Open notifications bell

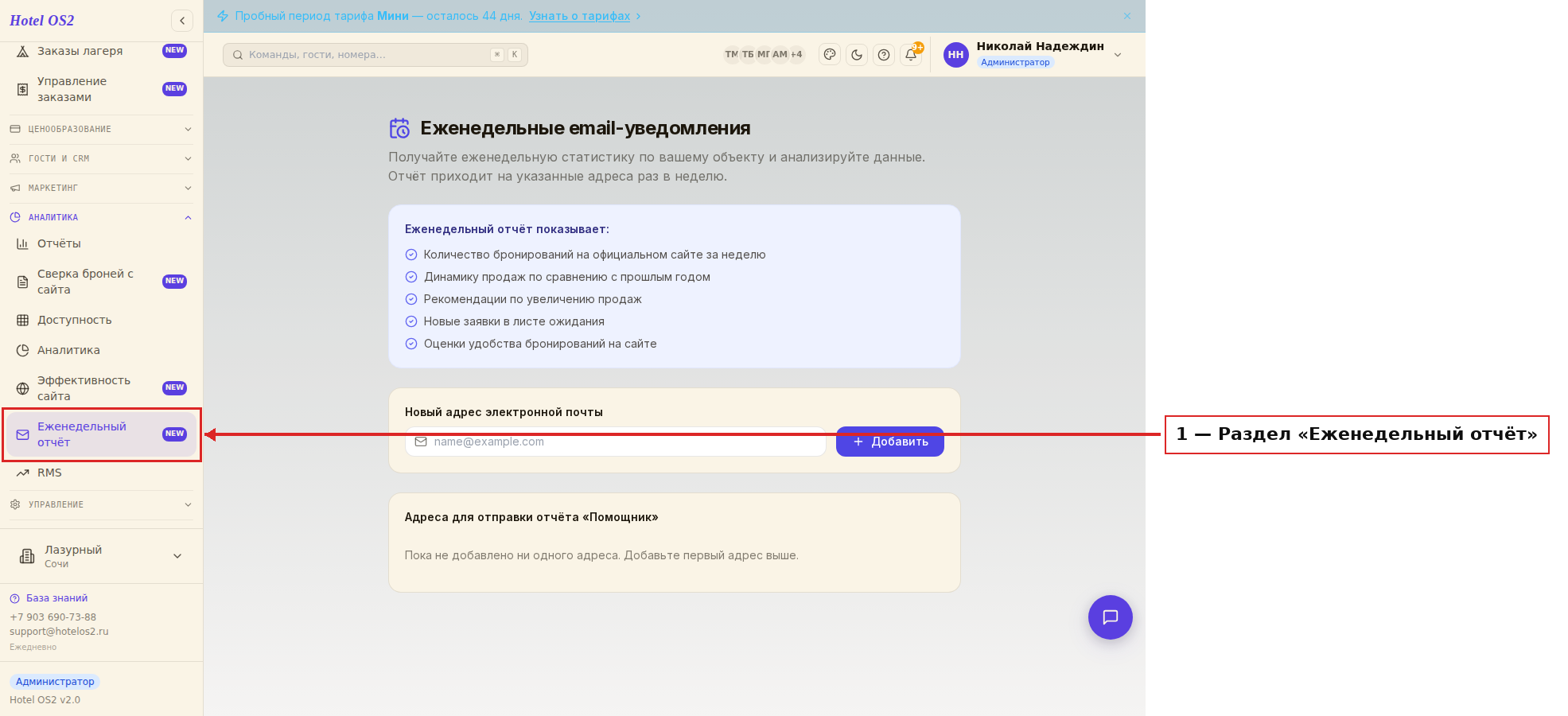(x=911, y=55)
